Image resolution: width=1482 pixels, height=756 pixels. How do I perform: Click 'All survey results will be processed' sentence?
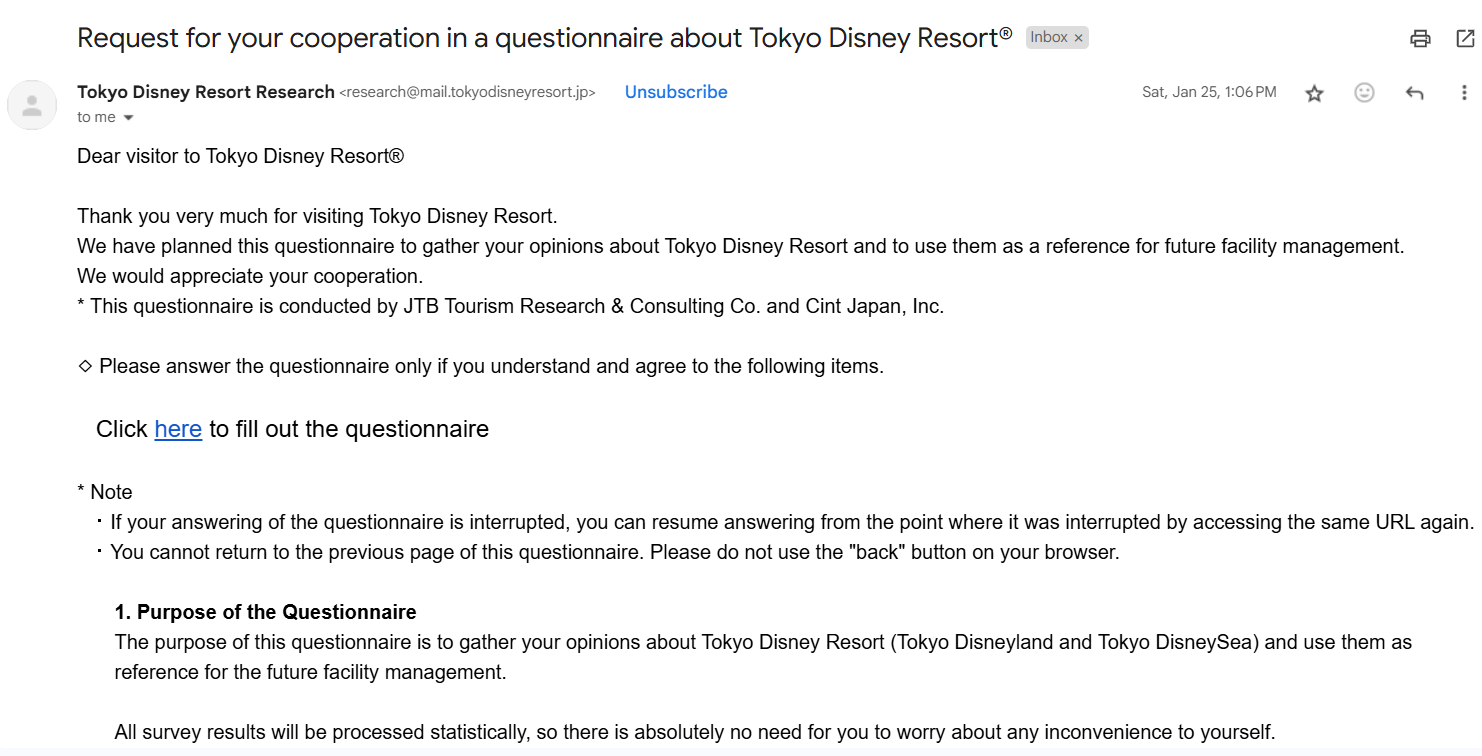click(x=695, y=732)
